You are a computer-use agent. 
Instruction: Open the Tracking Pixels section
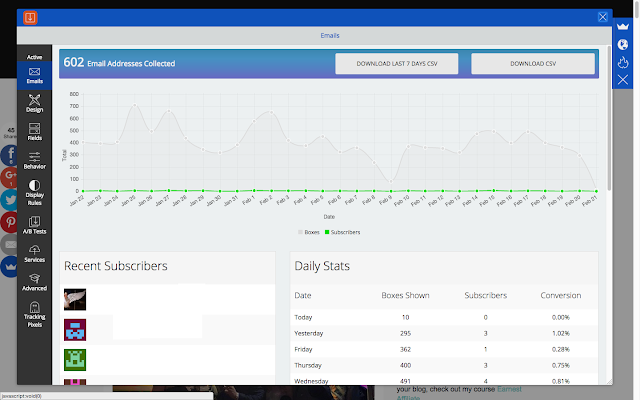[34, 314]
